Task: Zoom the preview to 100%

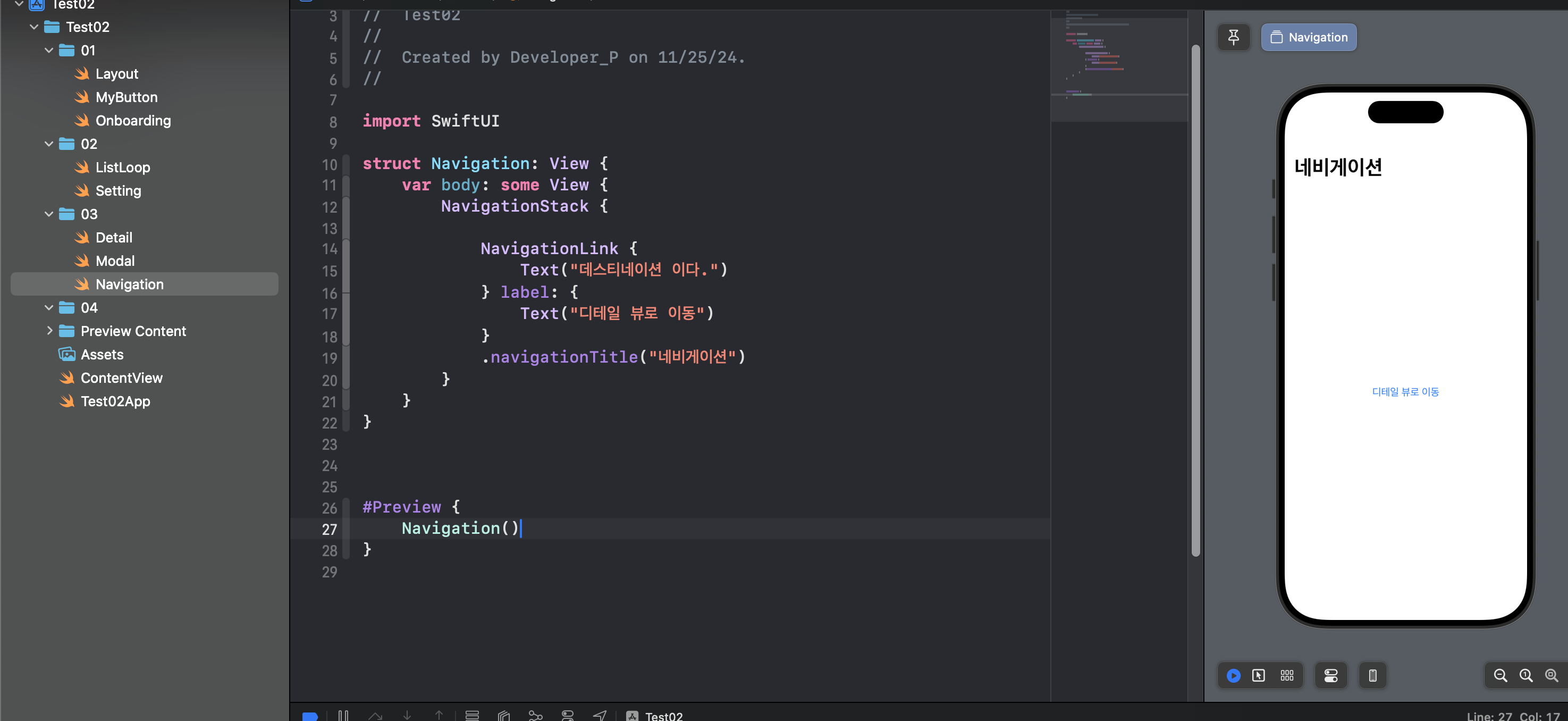Action: click(1526, 675)
